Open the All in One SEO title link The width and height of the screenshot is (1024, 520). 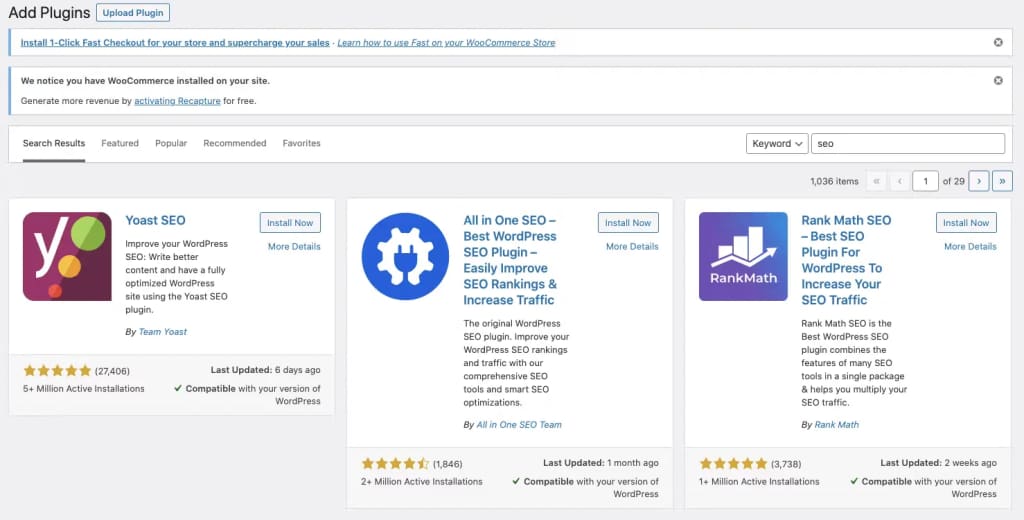click(510, 260)
